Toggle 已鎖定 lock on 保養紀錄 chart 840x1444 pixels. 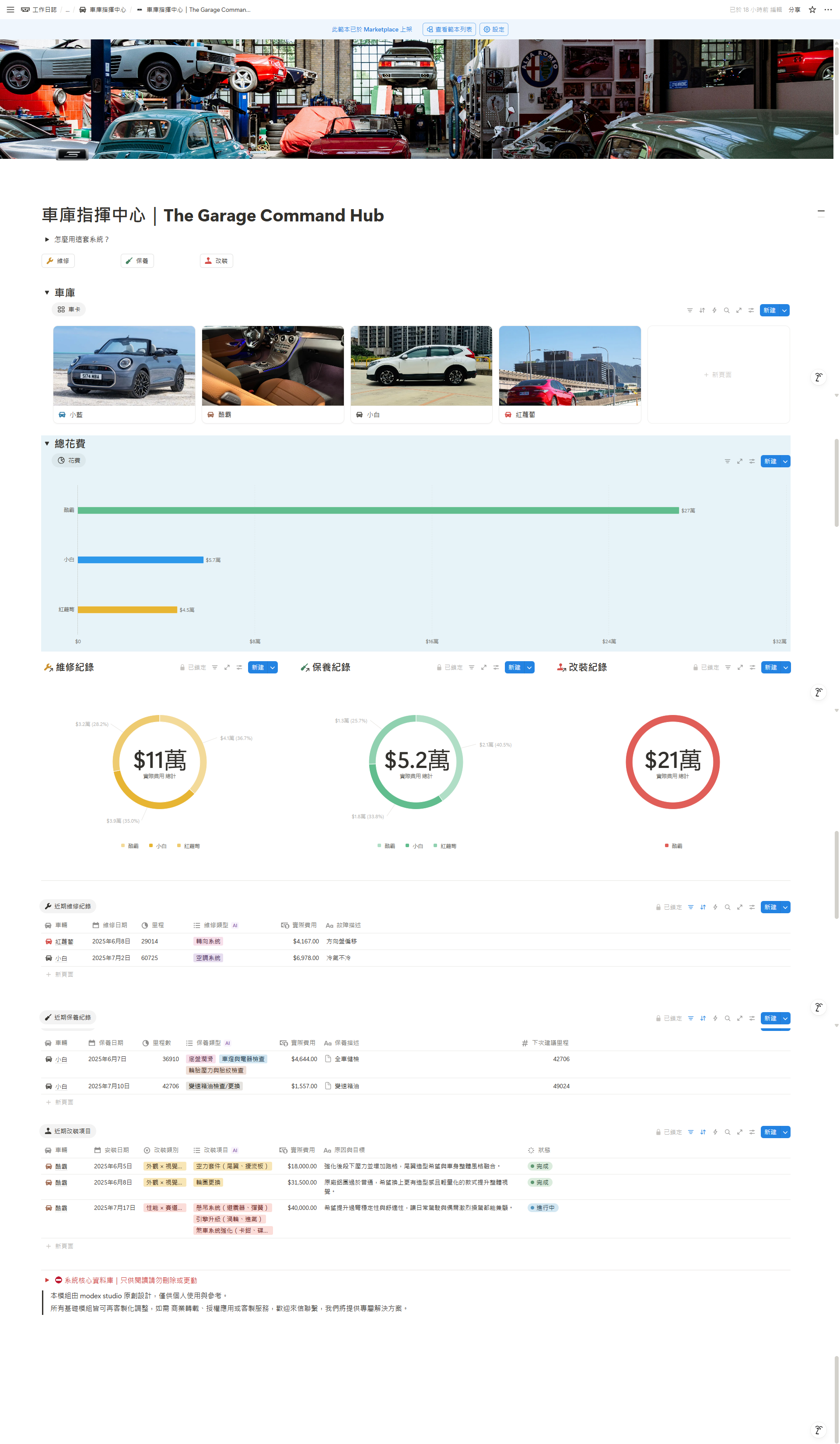[450, 668]
